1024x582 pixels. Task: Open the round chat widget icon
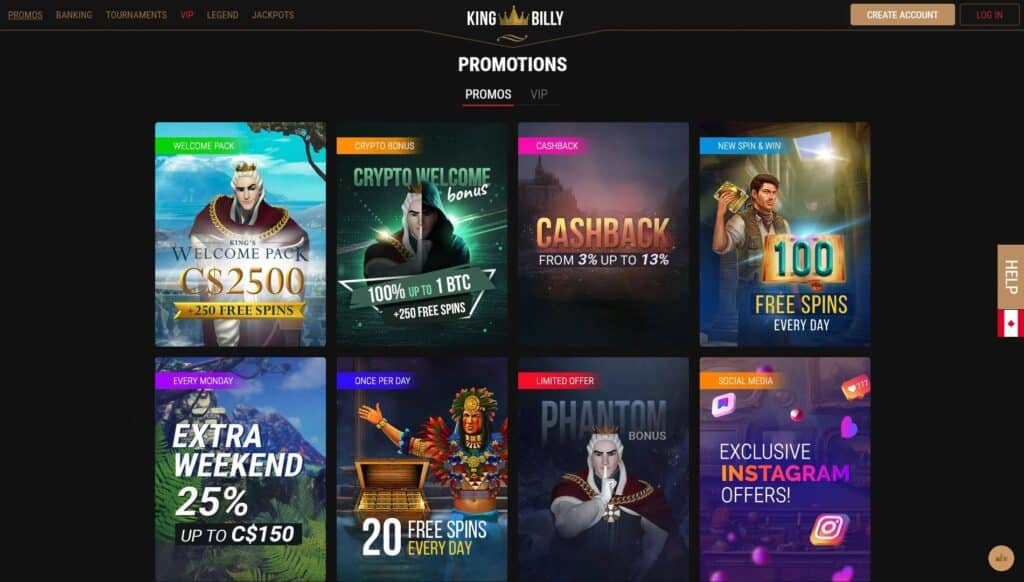pos(1000,558)
